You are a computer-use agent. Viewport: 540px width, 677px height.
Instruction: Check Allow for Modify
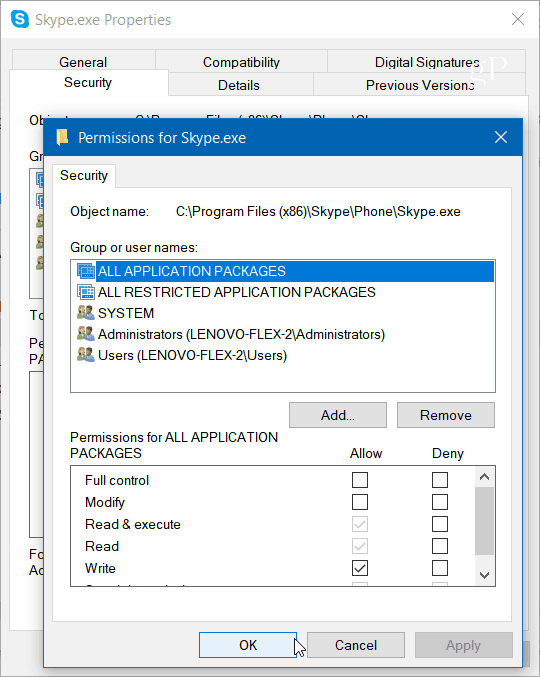pos(360,502)
